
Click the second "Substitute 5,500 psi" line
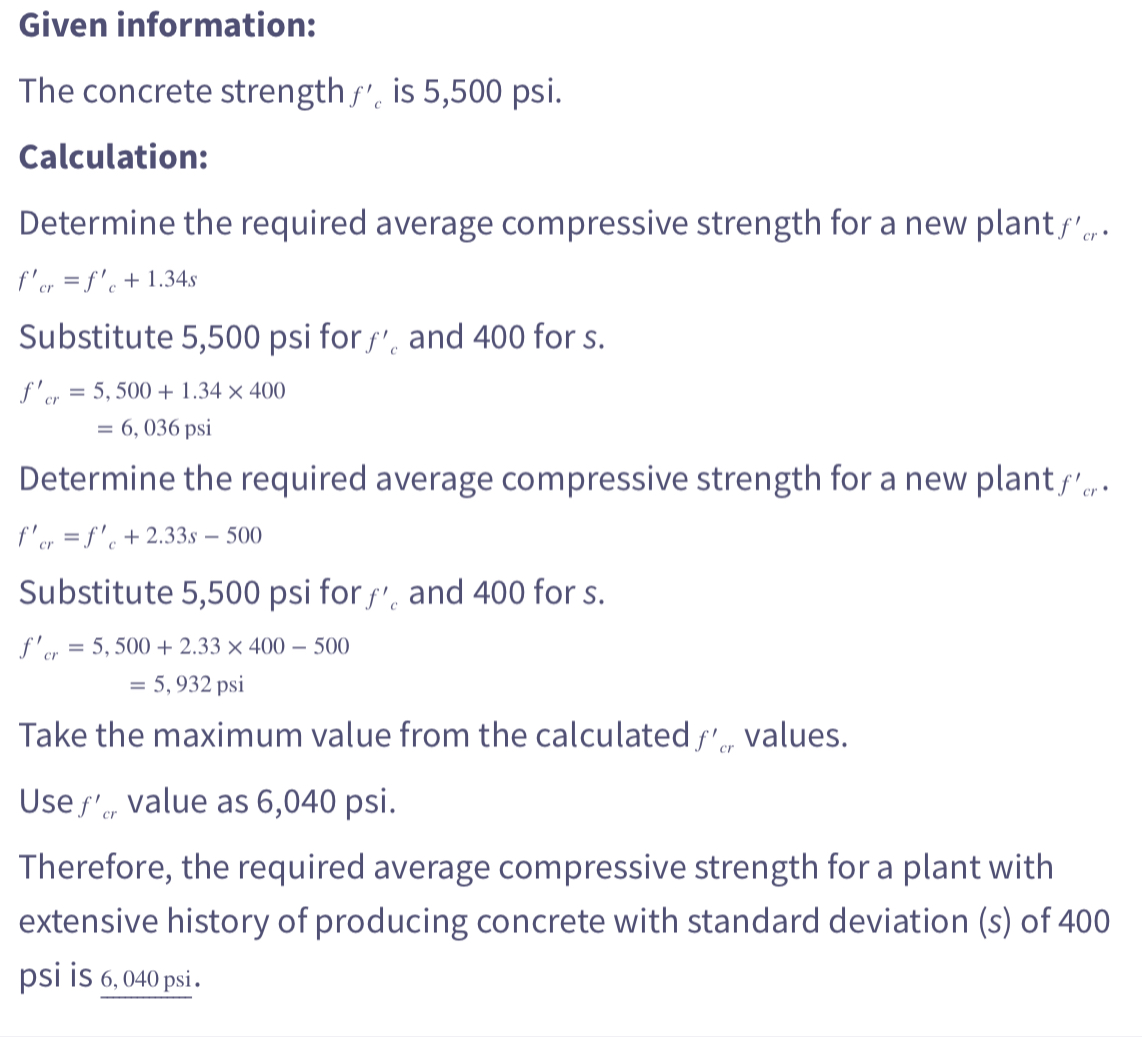point(311,593)
